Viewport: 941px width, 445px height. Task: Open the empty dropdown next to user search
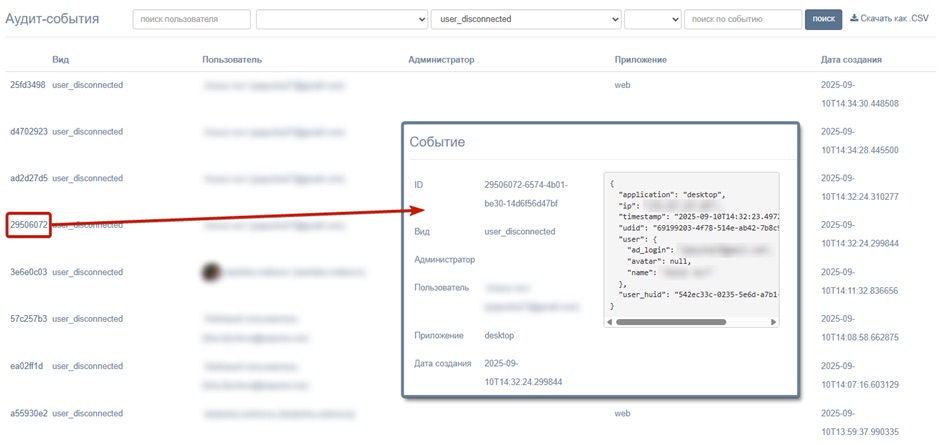(342, 19)
